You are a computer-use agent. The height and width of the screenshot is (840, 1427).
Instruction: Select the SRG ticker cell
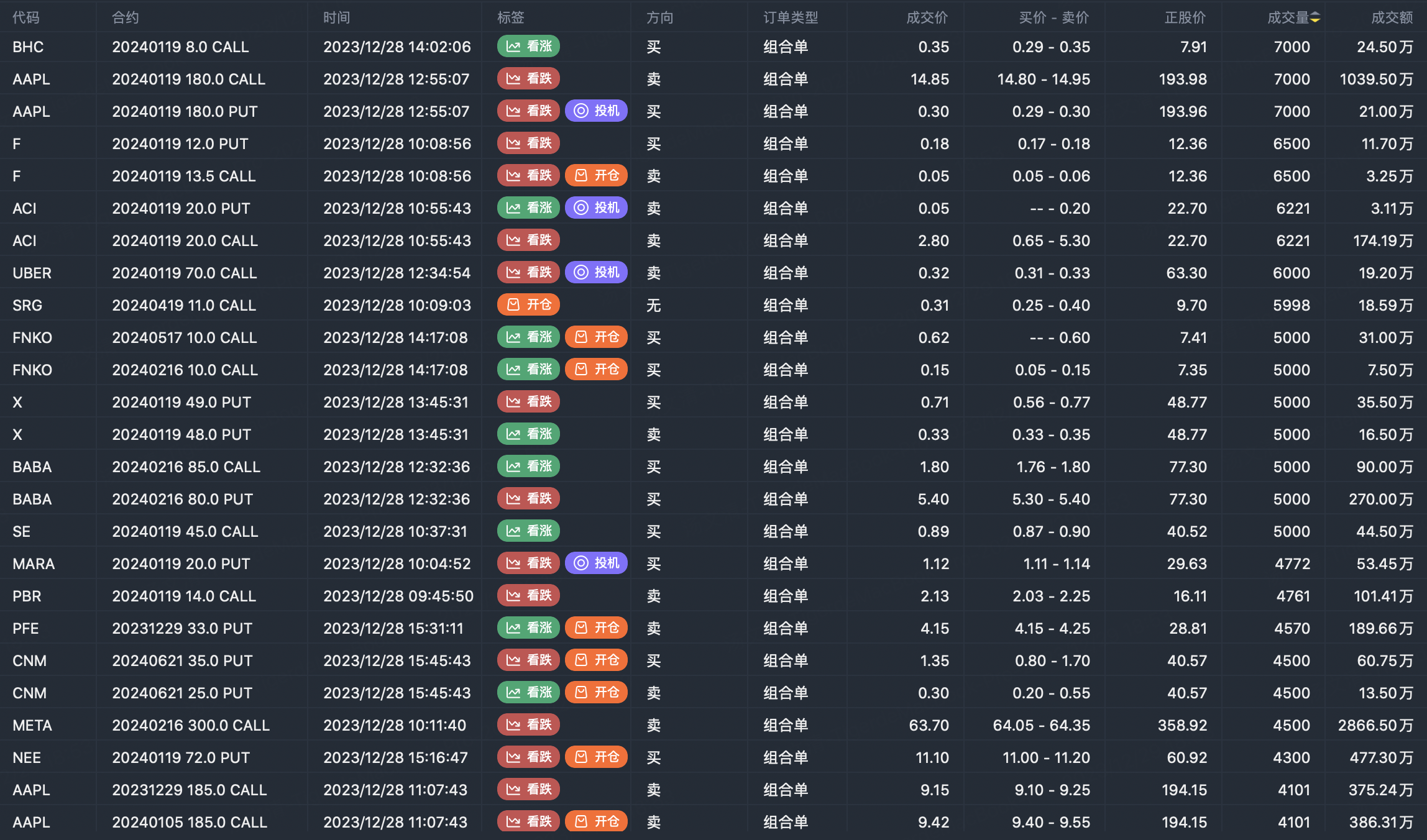coord(27,305)
